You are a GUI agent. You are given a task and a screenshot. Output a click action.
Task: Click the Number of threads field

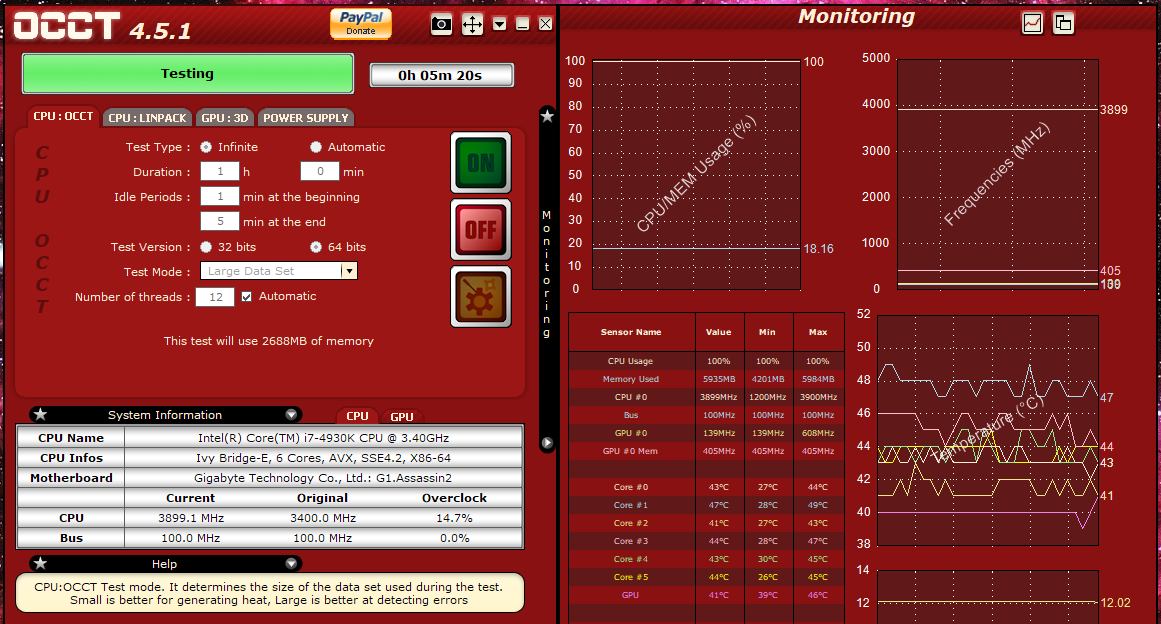215,297
